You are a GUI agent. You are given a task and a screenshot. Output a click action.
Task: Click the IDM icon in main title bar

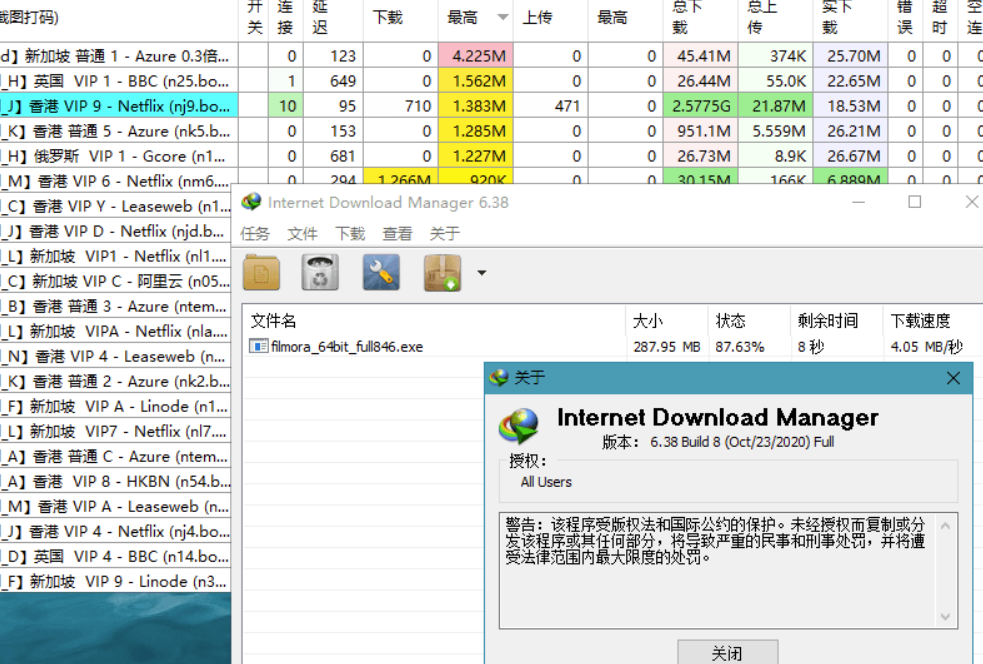coord(251,202)
